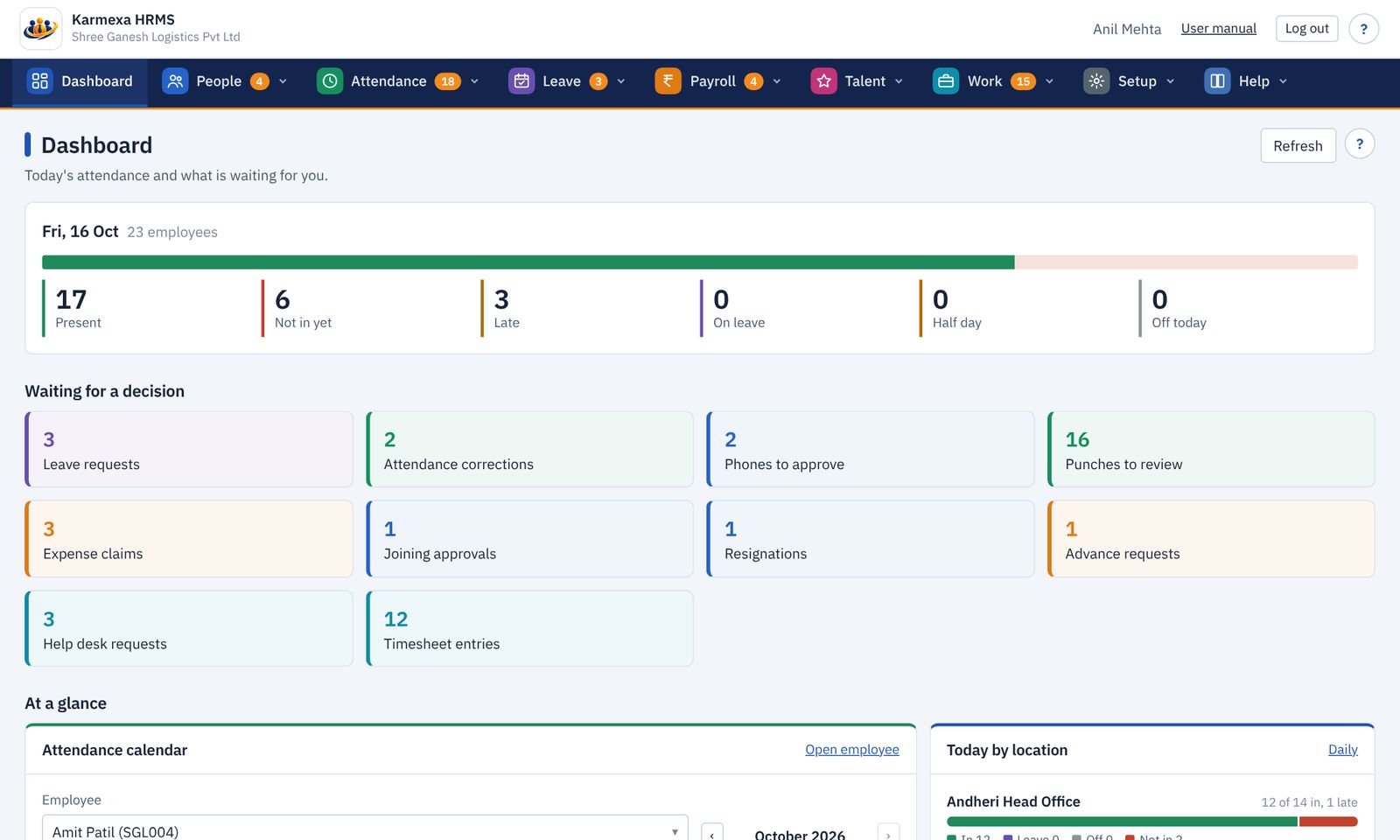Expand the Payroll menu chevron
Image resolution: width=1400 pixels, height=840 pixels.
777,81
